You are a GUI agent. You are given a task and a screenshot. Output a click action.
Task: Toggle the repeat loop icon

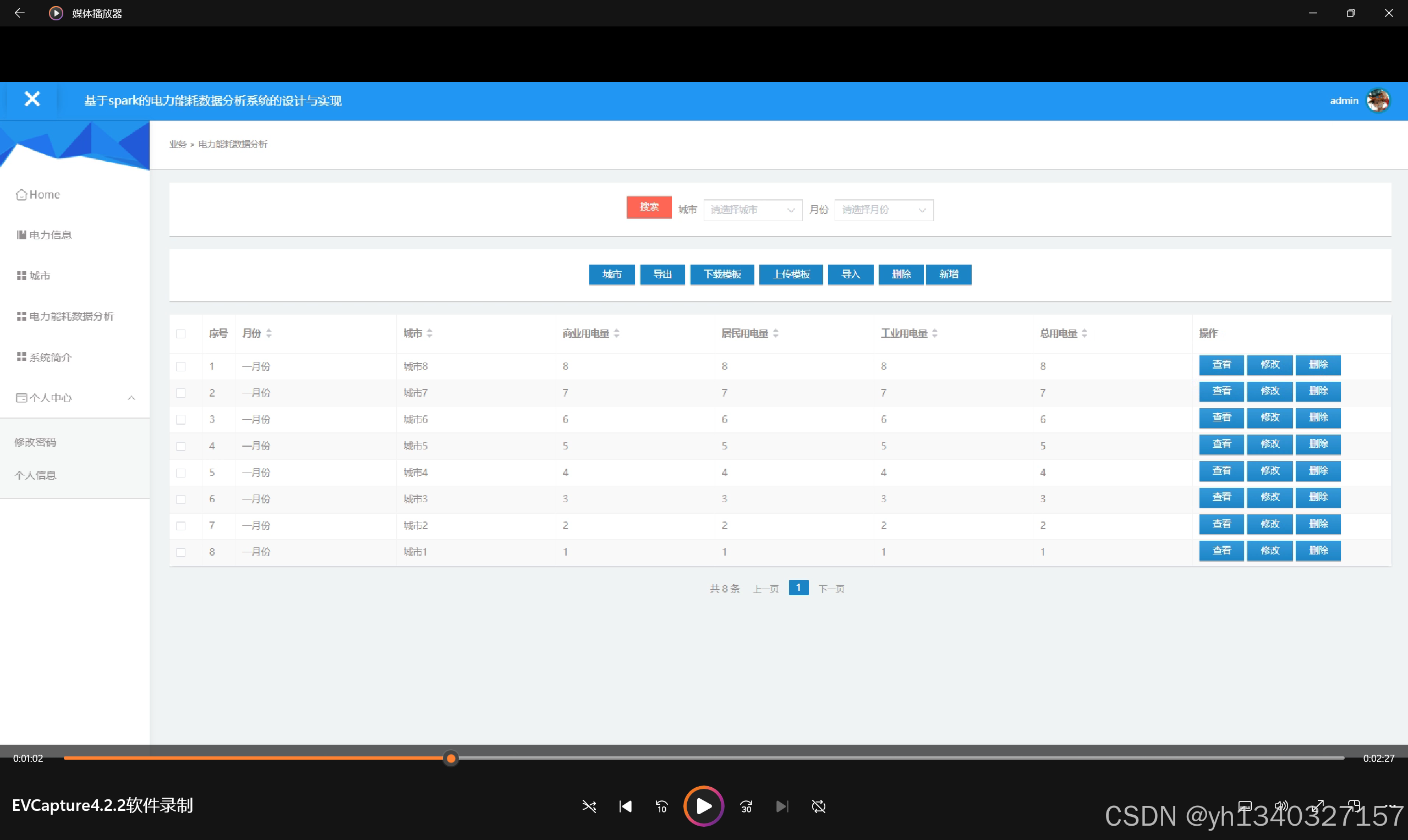click(819, 806)
